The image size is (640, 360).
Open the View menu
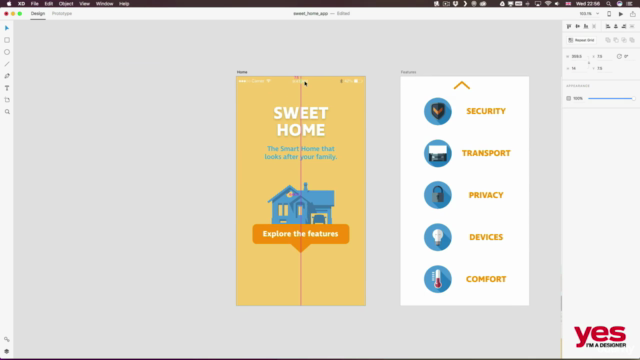84,4
